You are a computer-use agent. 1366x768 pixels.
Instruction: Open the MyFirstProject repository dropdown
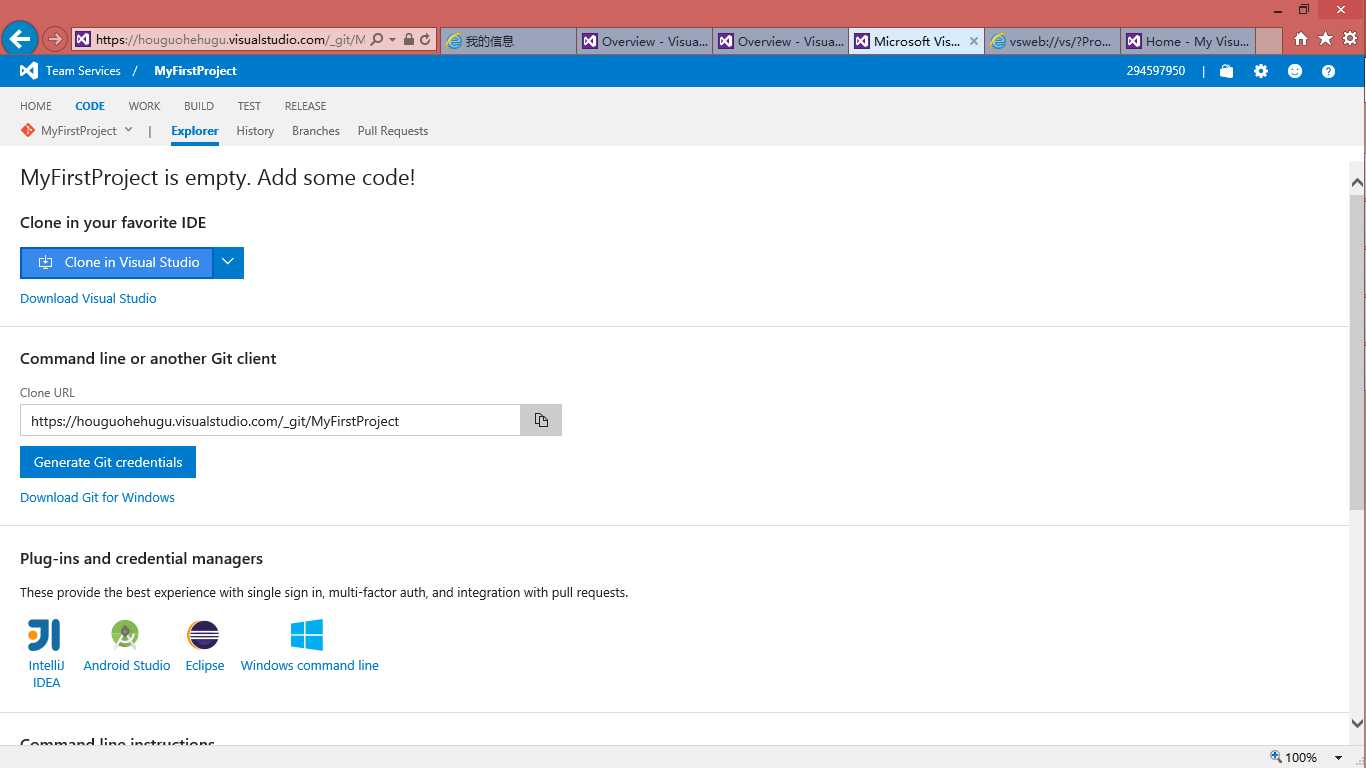(x=128, y=130)
